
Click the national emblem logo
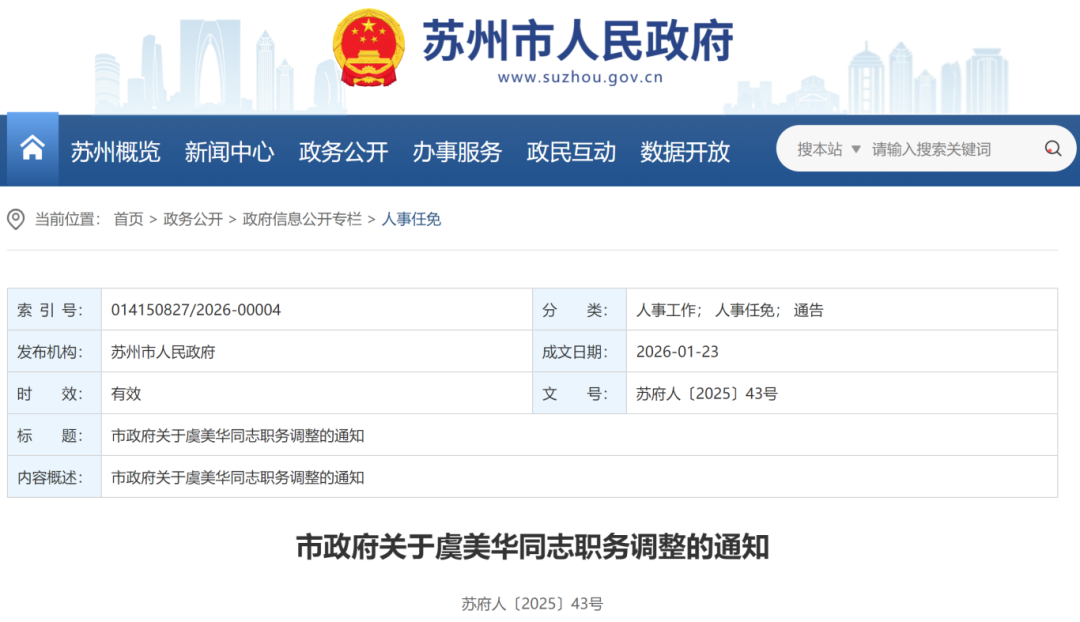coord(368,48)
